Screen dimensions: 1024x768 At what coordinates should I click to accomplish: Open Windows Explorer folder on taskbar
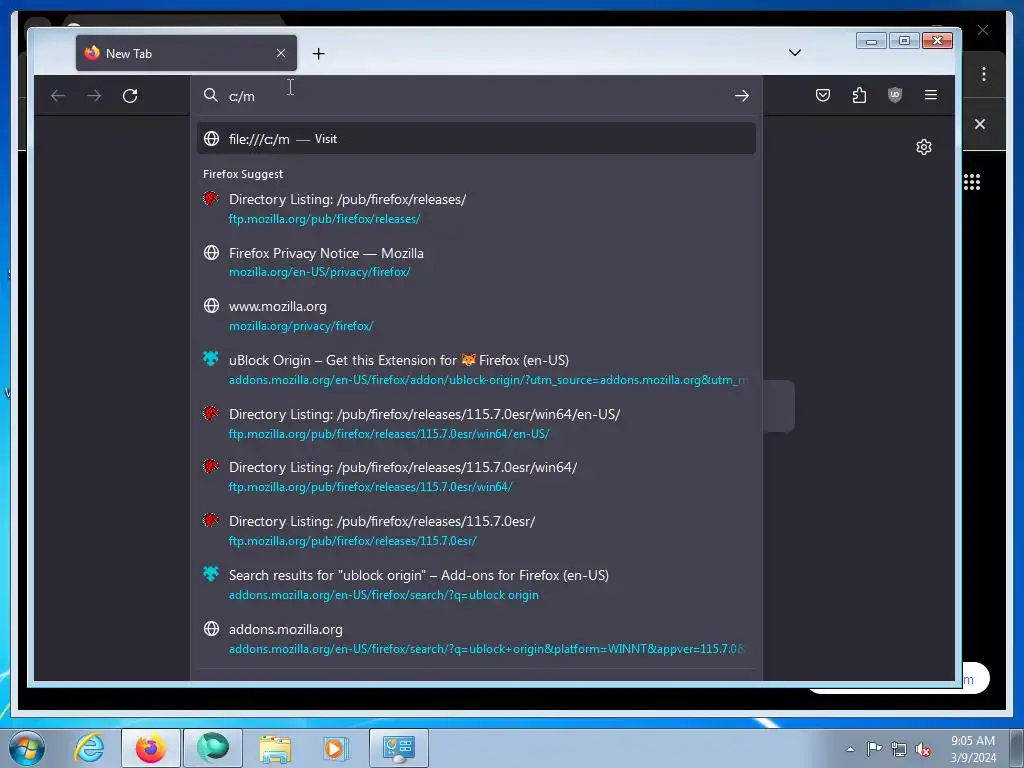[x=275, y=748]
